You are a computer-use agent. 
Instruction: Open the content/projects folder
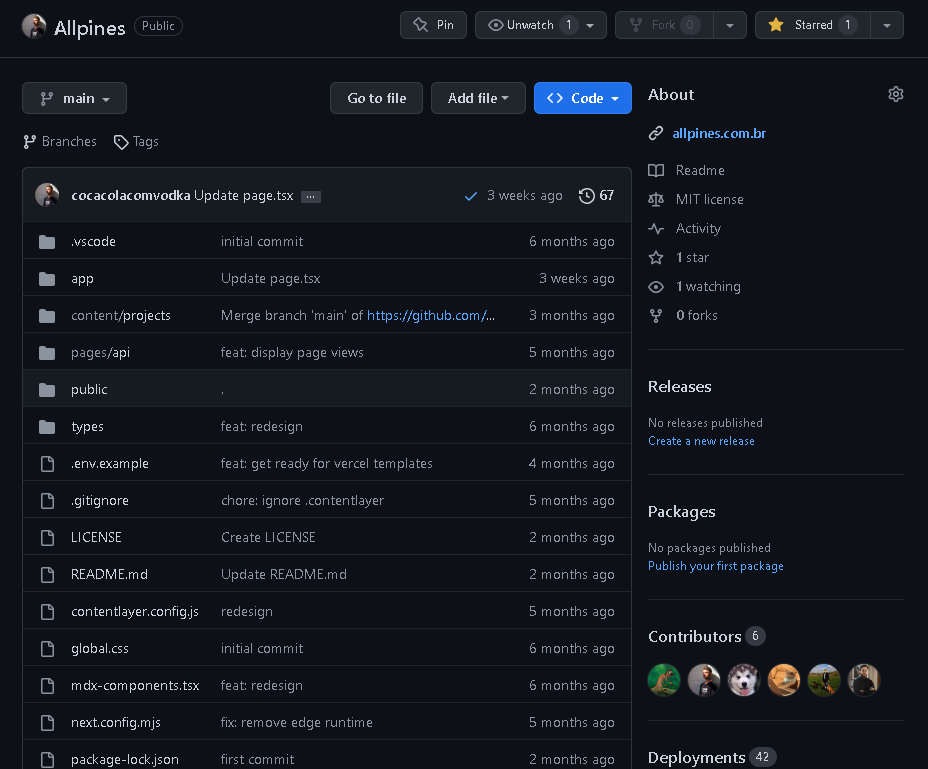121,316
